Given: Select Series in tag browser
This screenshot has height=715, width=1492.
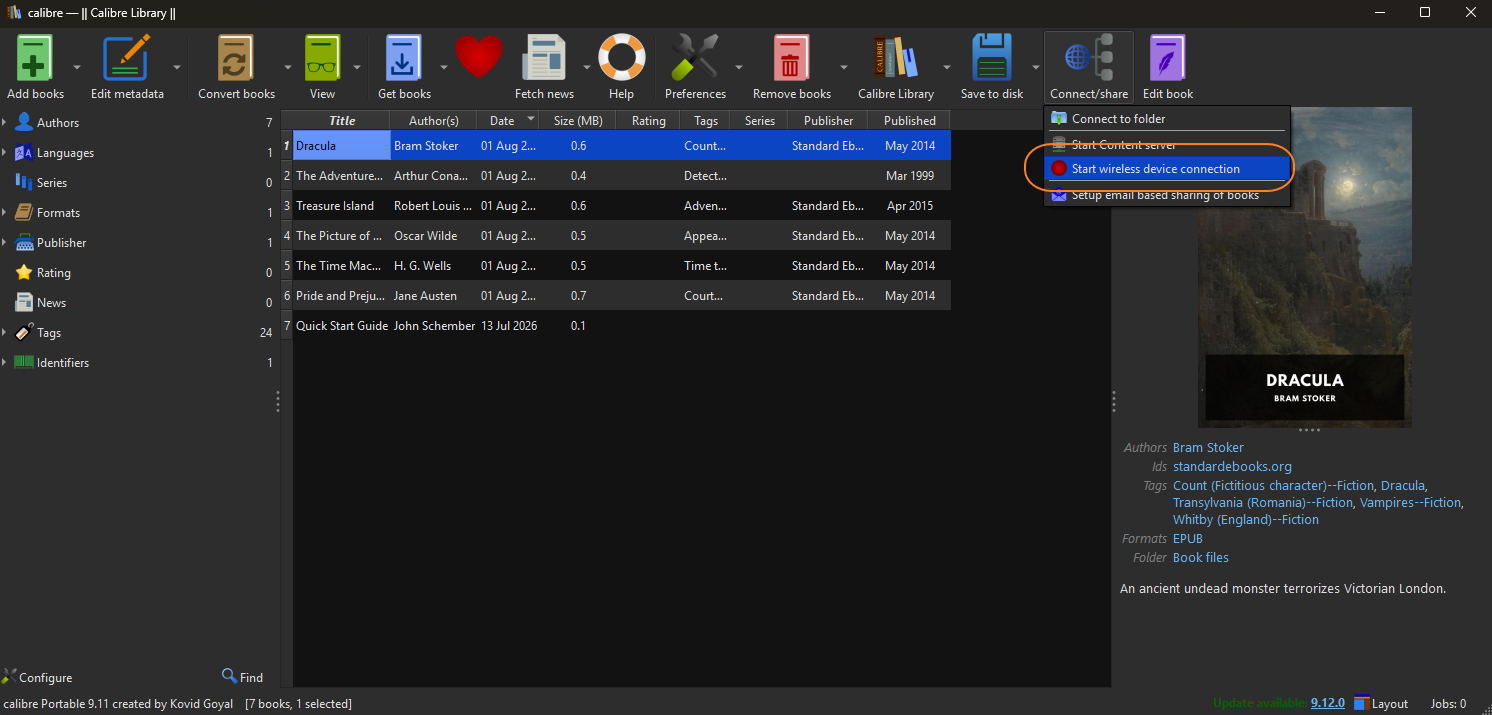Looking at the screenshot, I should click(138, 182).
